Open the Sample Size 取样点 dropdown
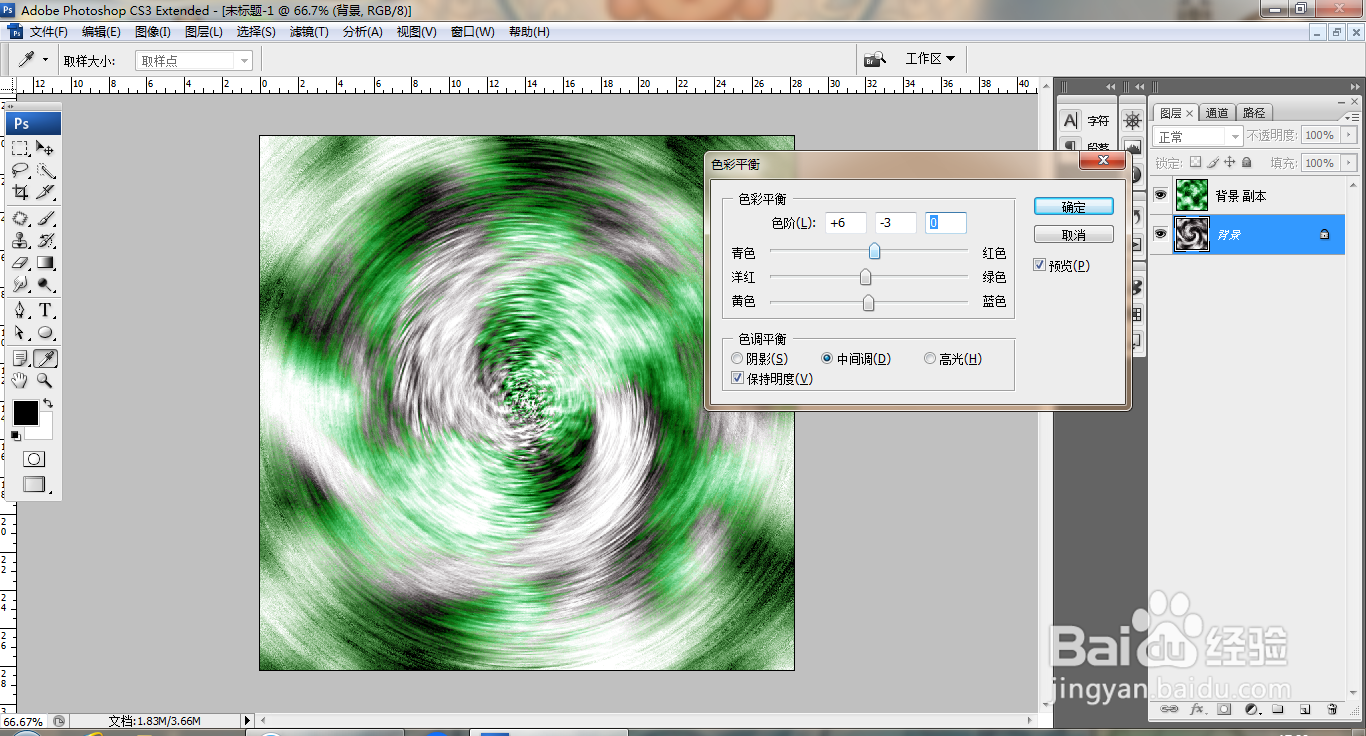 [194, 61]
